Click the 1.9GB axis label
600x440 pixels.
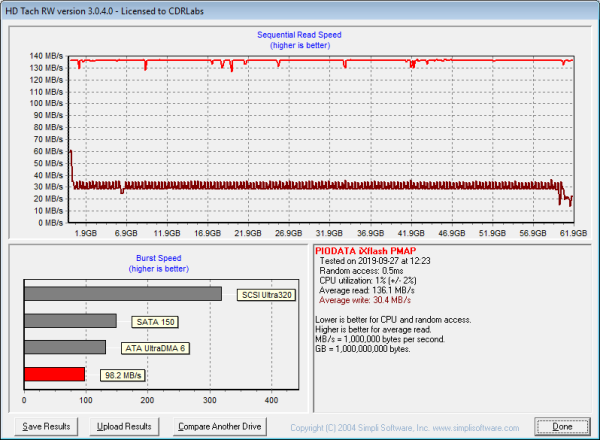click(86, 233)
